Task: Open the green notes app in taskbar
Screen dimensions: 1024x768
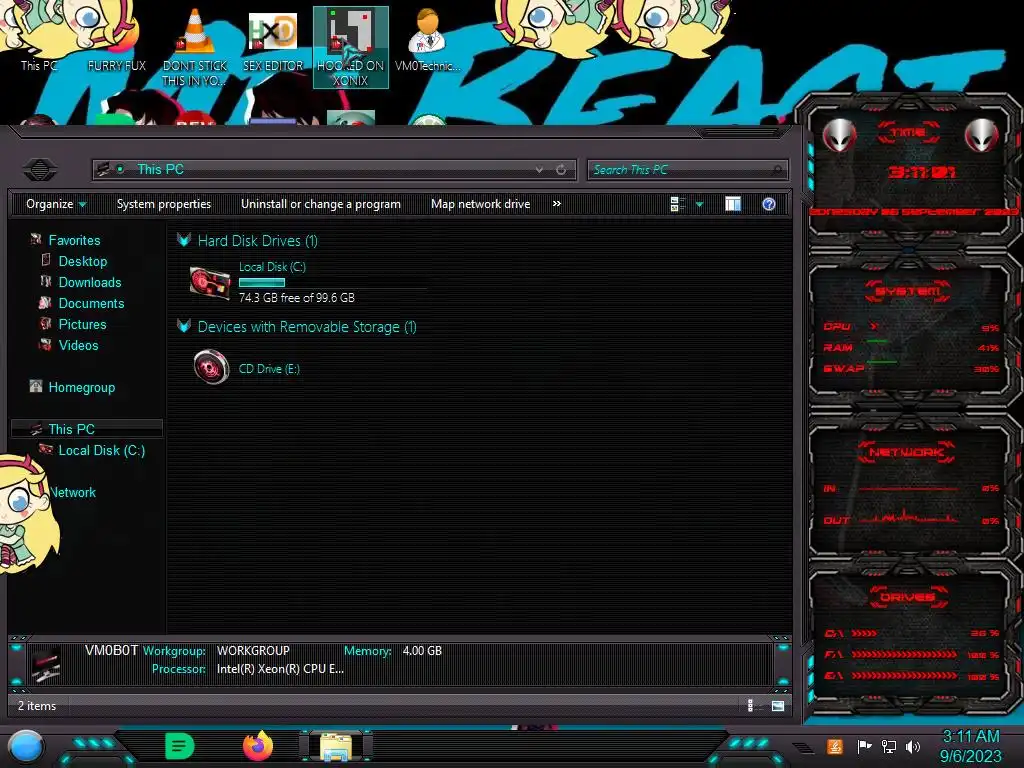Action: [x=180, y=746]
